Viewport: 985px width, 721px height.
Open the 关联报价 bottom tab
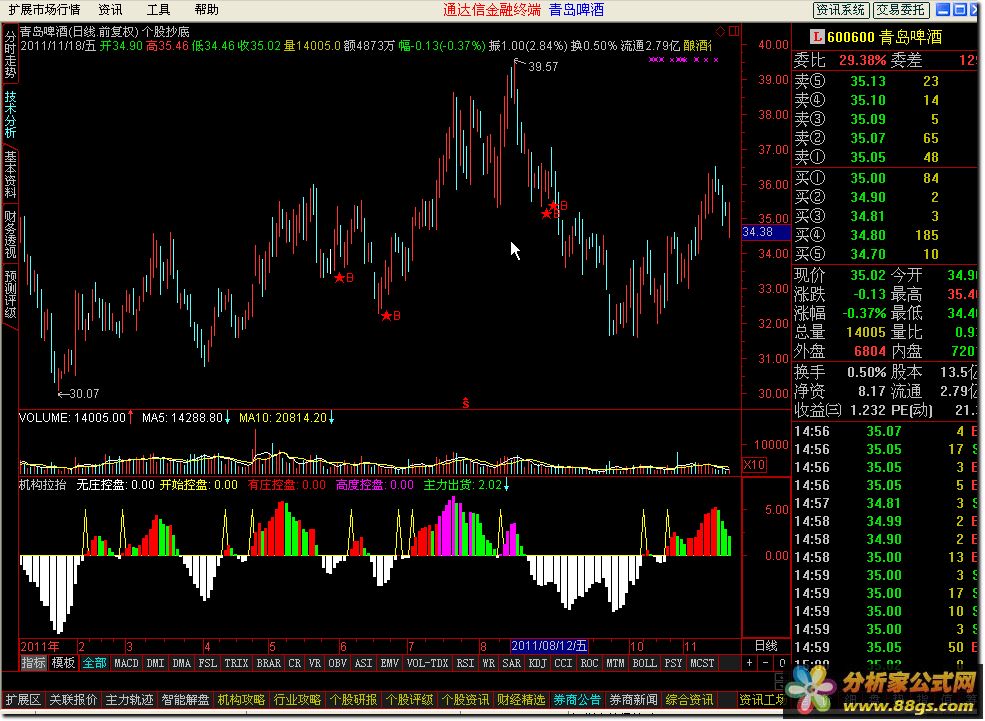(x=73, y=700)
